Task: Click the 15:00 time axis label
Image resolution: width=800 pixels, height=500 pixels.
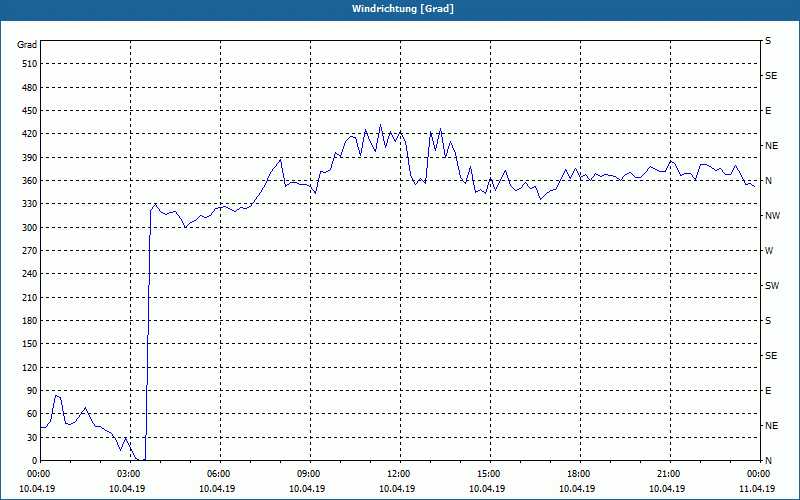Action: pos(488,474)
